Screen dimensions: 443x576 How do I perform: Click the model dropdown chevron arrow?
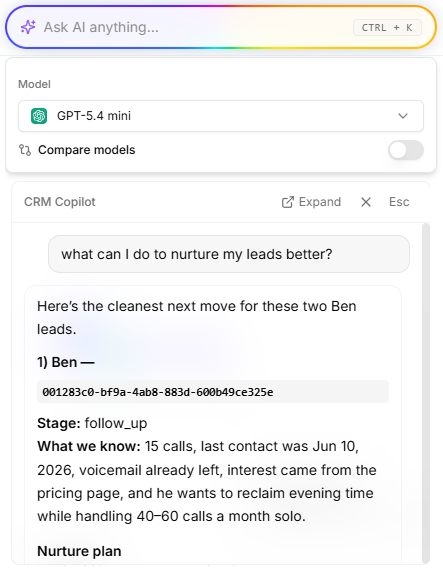point(403,116)
